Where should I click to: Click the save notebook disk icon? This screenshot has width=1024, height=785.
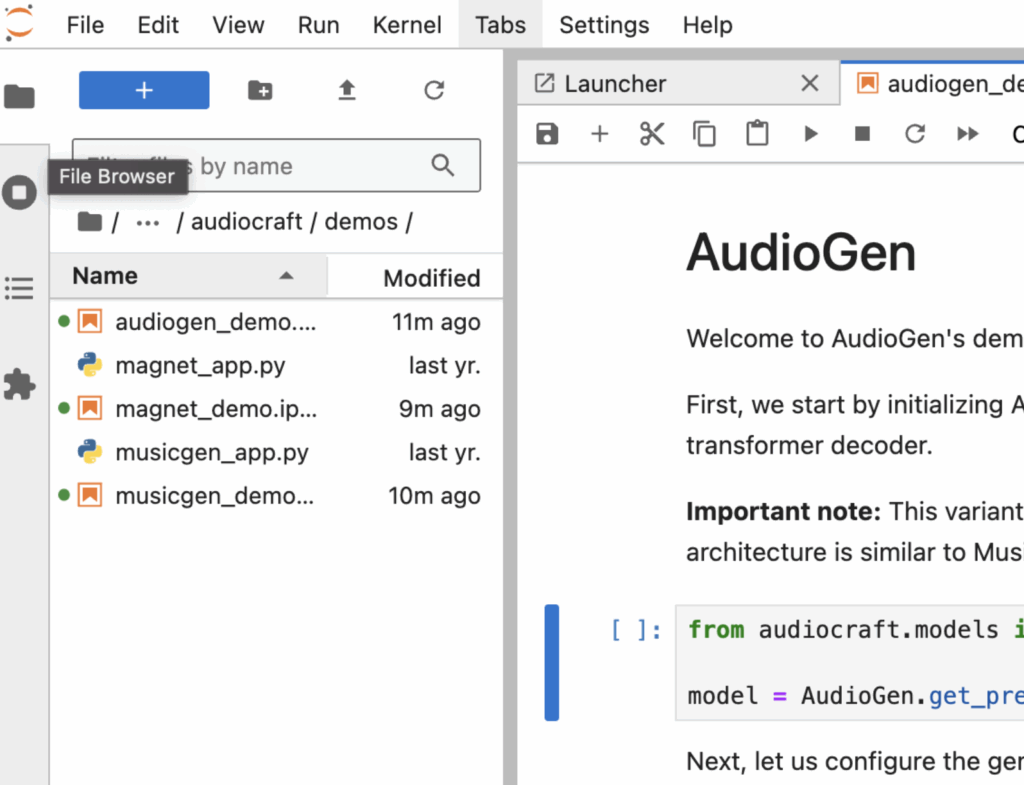[x=547, y=133]
